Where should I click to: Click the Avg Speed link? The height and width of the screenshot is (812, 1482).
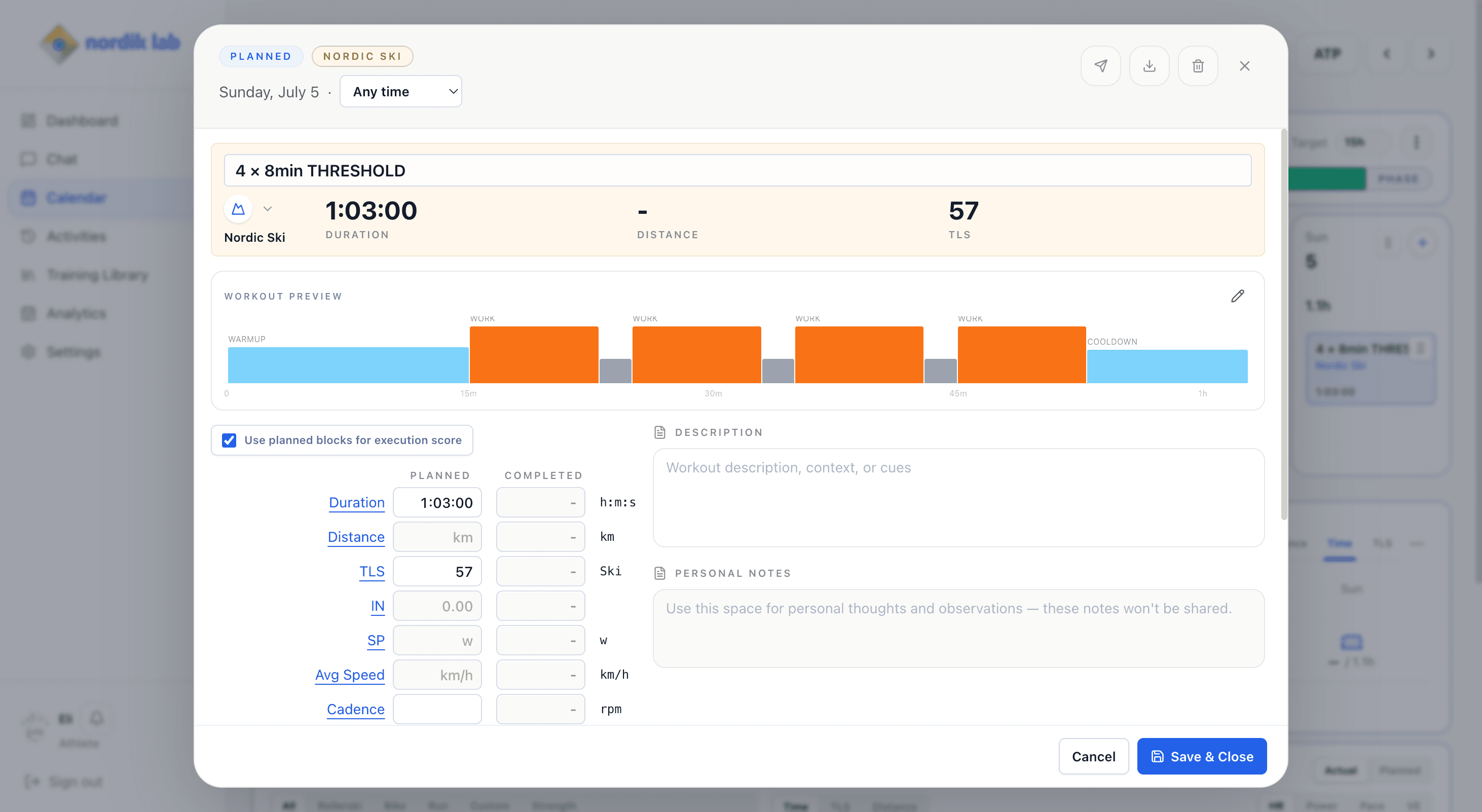[x=350, y=675]
